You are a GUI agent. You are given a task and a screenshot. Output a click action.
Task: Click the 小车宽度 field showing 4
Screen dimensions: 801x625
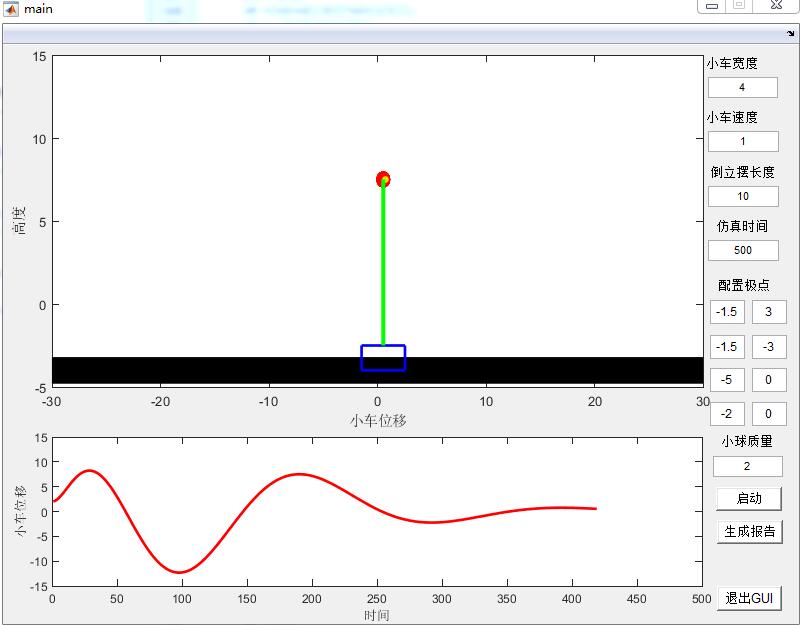tap(743, 87)
